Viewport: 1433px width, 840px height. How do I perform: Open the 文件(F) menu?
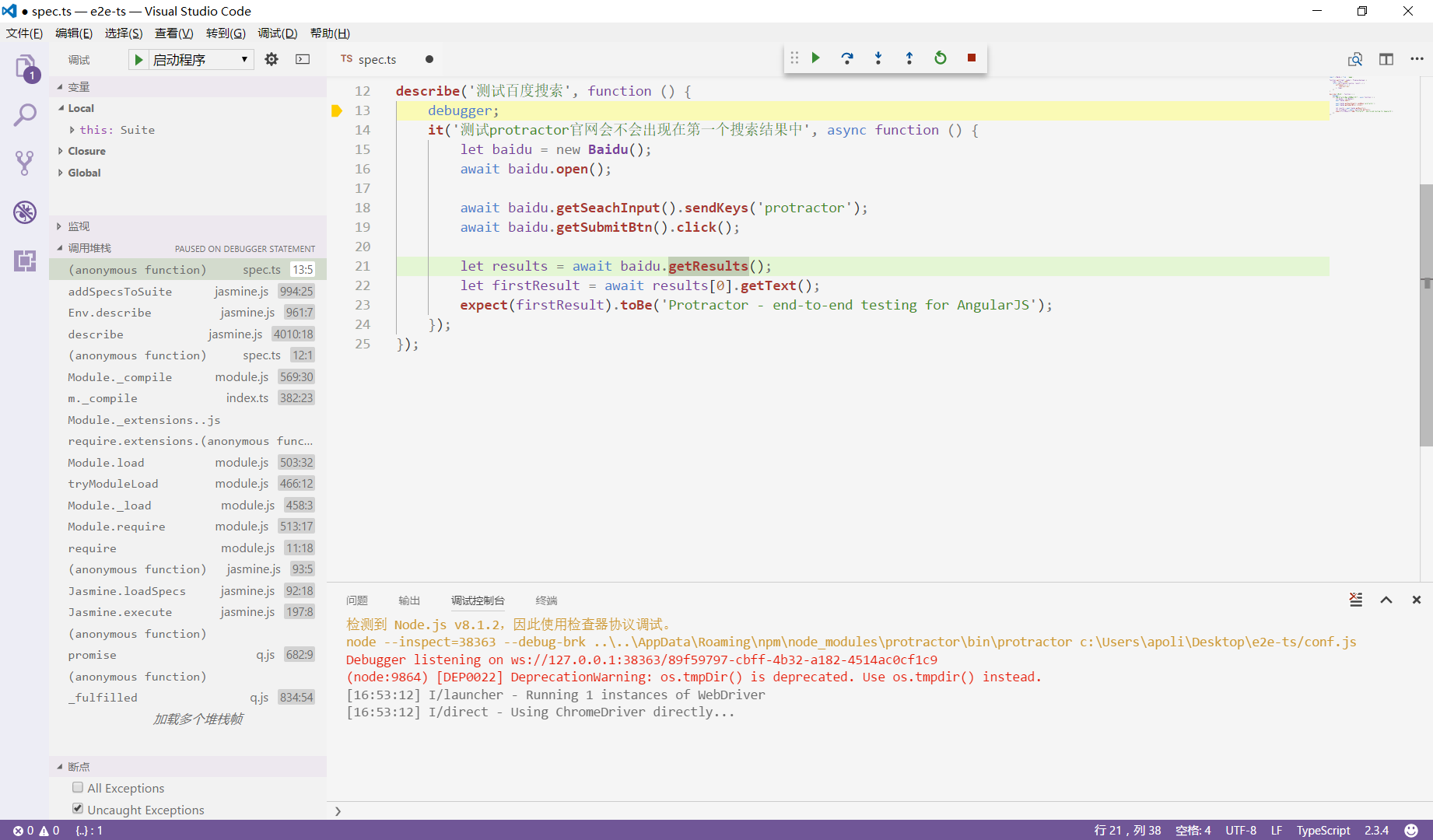[24, 33]
